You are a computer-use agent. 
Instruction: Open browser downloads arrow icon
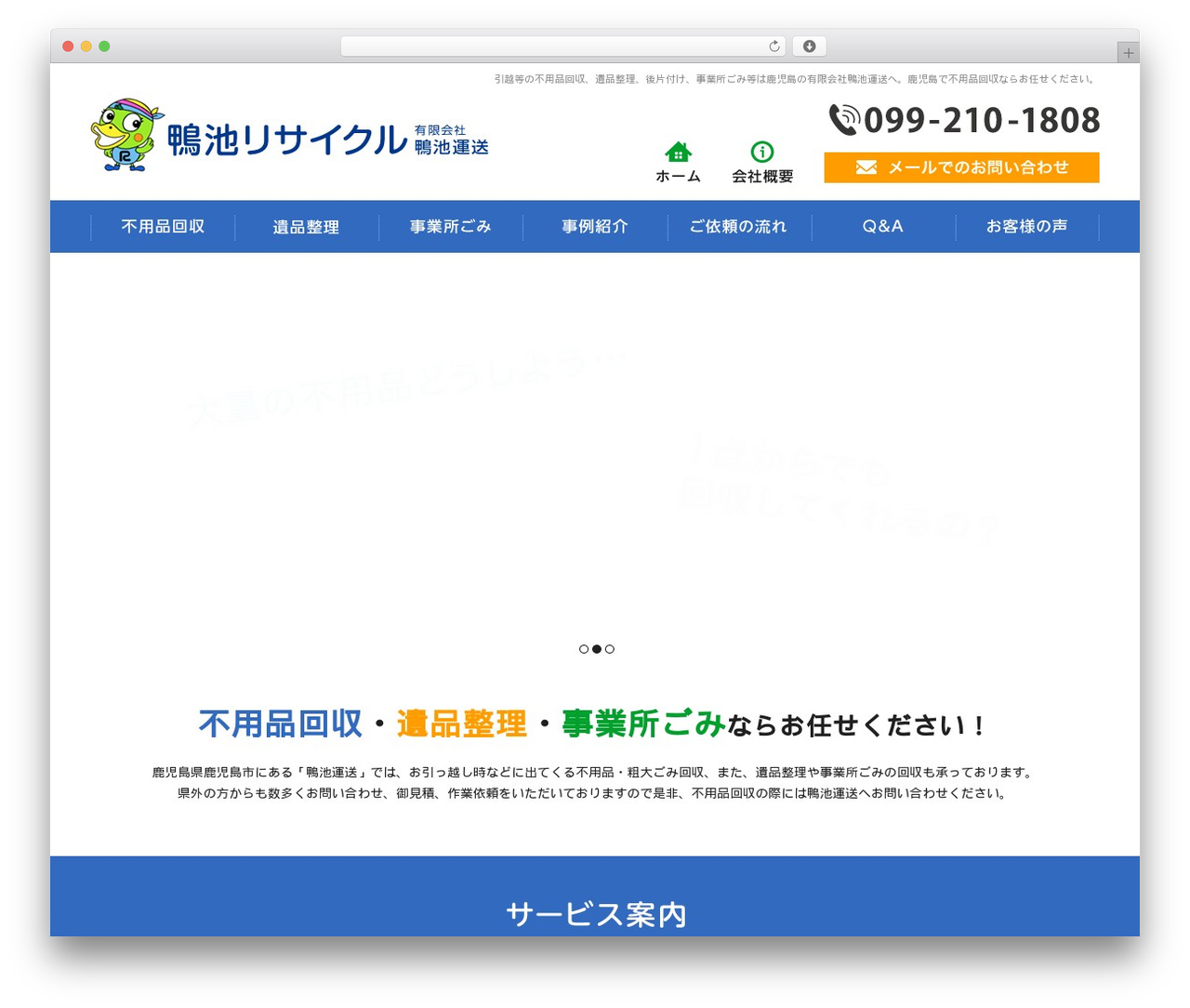[809, 46]
